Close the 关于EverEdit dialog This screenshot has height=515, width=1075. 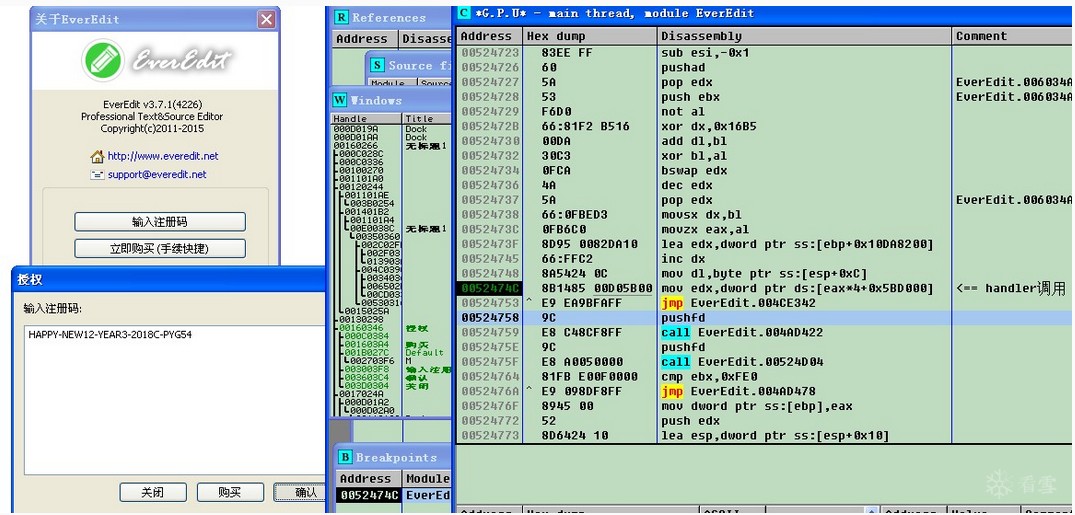267,20
